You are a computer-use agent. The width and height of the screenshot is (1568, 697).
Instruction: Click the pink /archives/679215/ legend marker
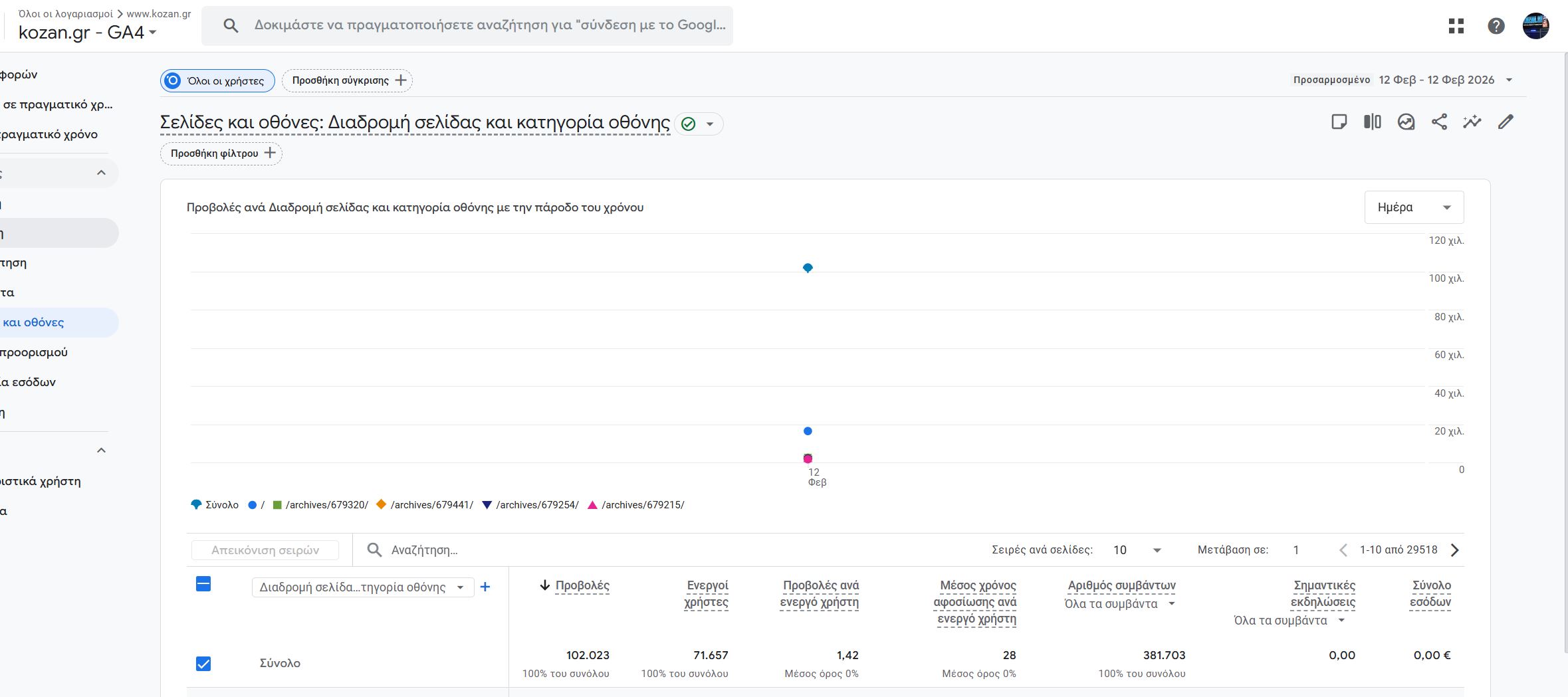pyautogui.click(x=592, y=505)
